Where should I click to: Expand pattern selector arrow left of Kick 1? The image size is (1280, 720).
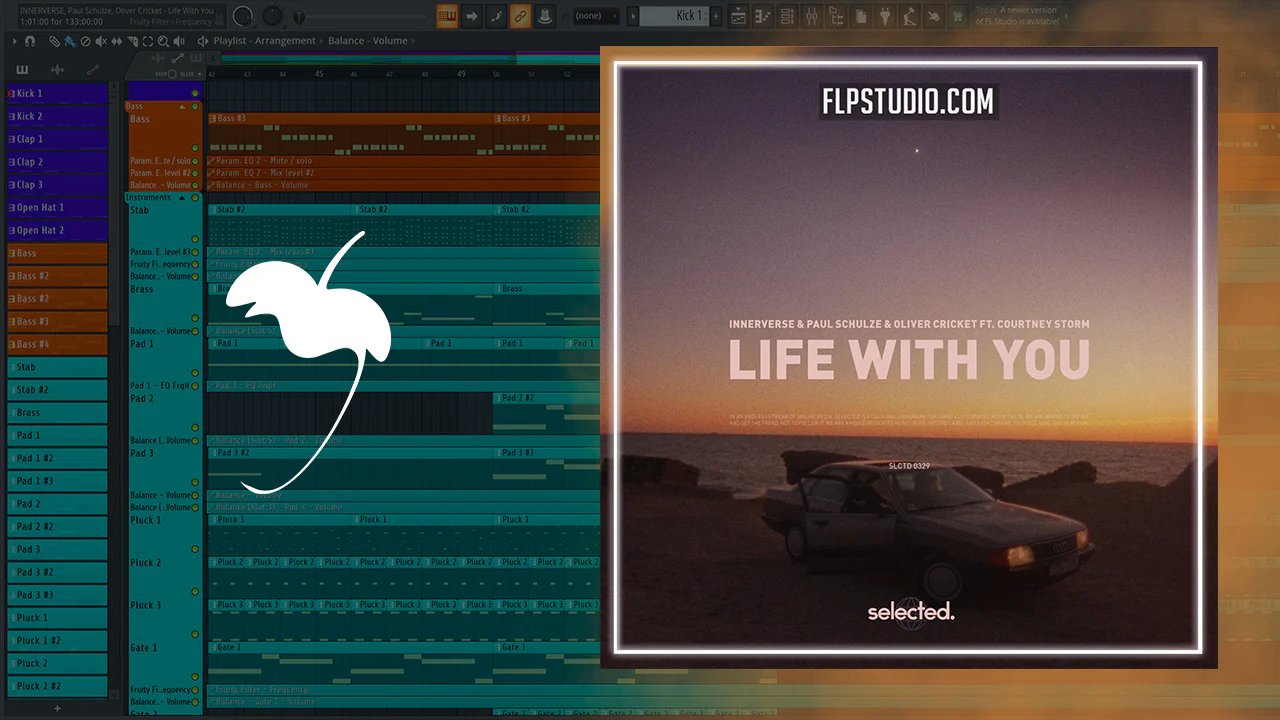[x=632, y=16]
